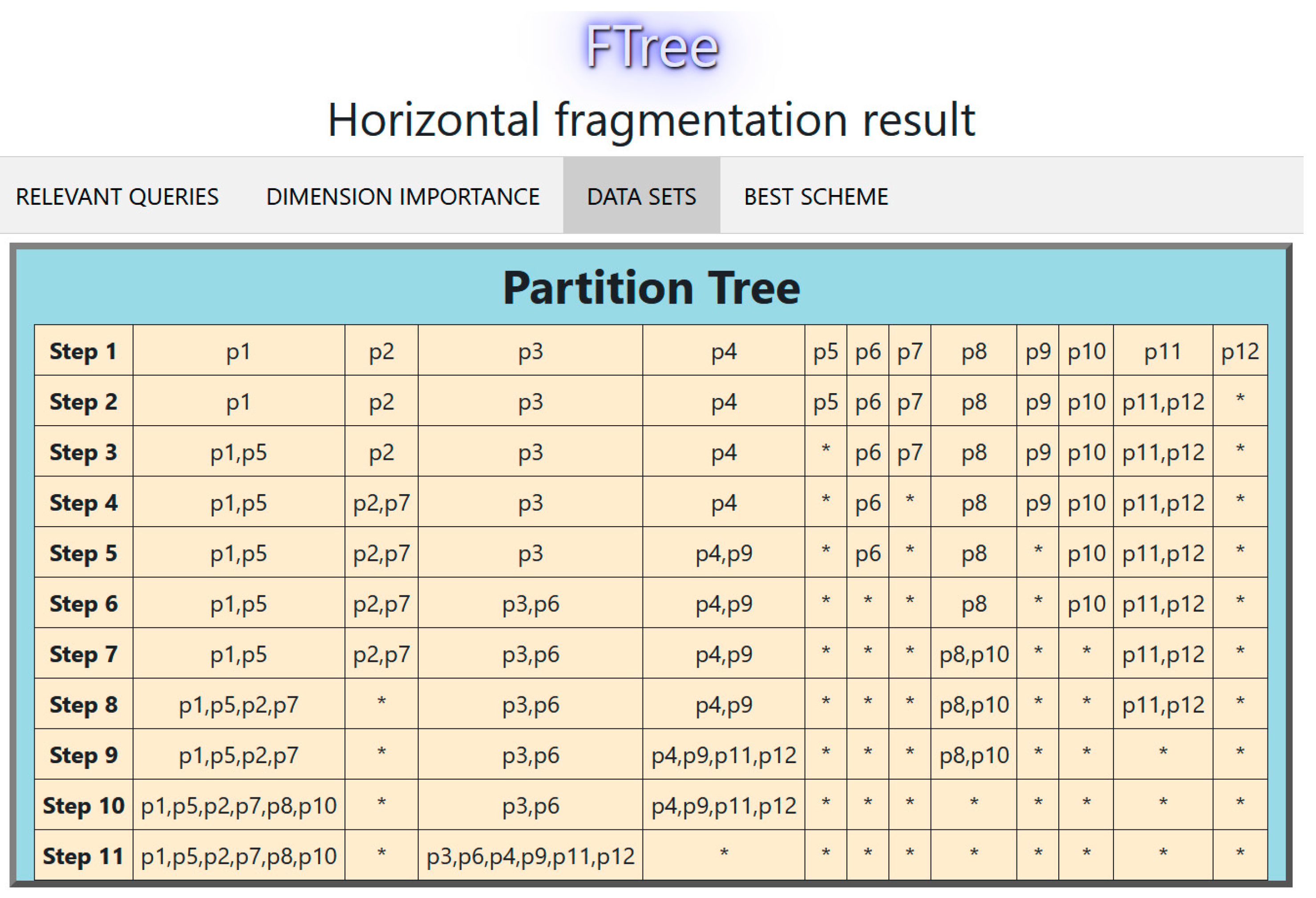Click the p1,p5,p2,p7,p8,p10 cell in Step 10
Screen dimensions: 1316x898
pos(239,806)
